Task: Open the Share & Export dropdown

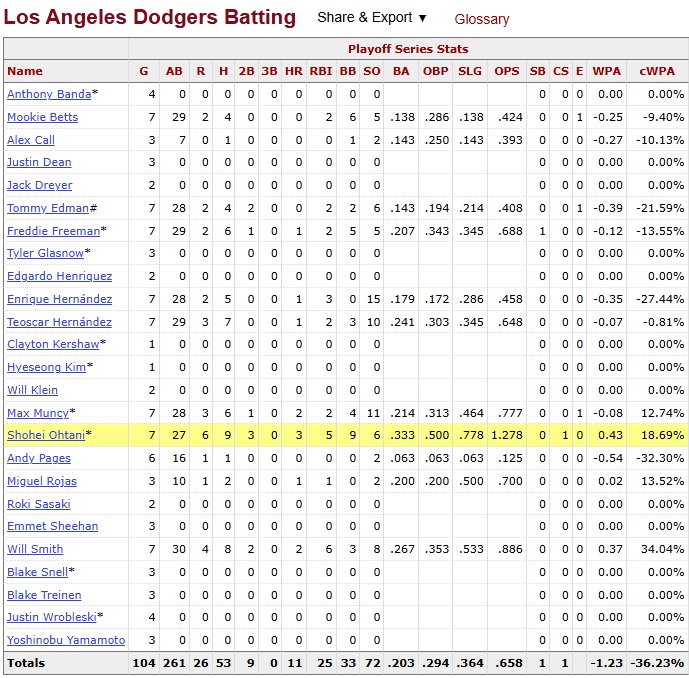Action: click(371, 18)
